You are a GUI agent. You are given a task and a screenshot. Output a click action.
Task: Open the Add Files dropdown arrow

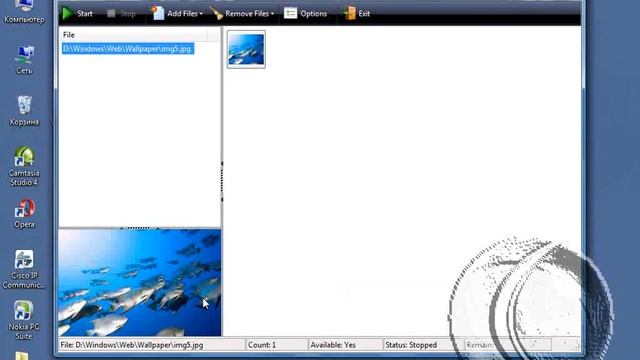coord(201,14)
